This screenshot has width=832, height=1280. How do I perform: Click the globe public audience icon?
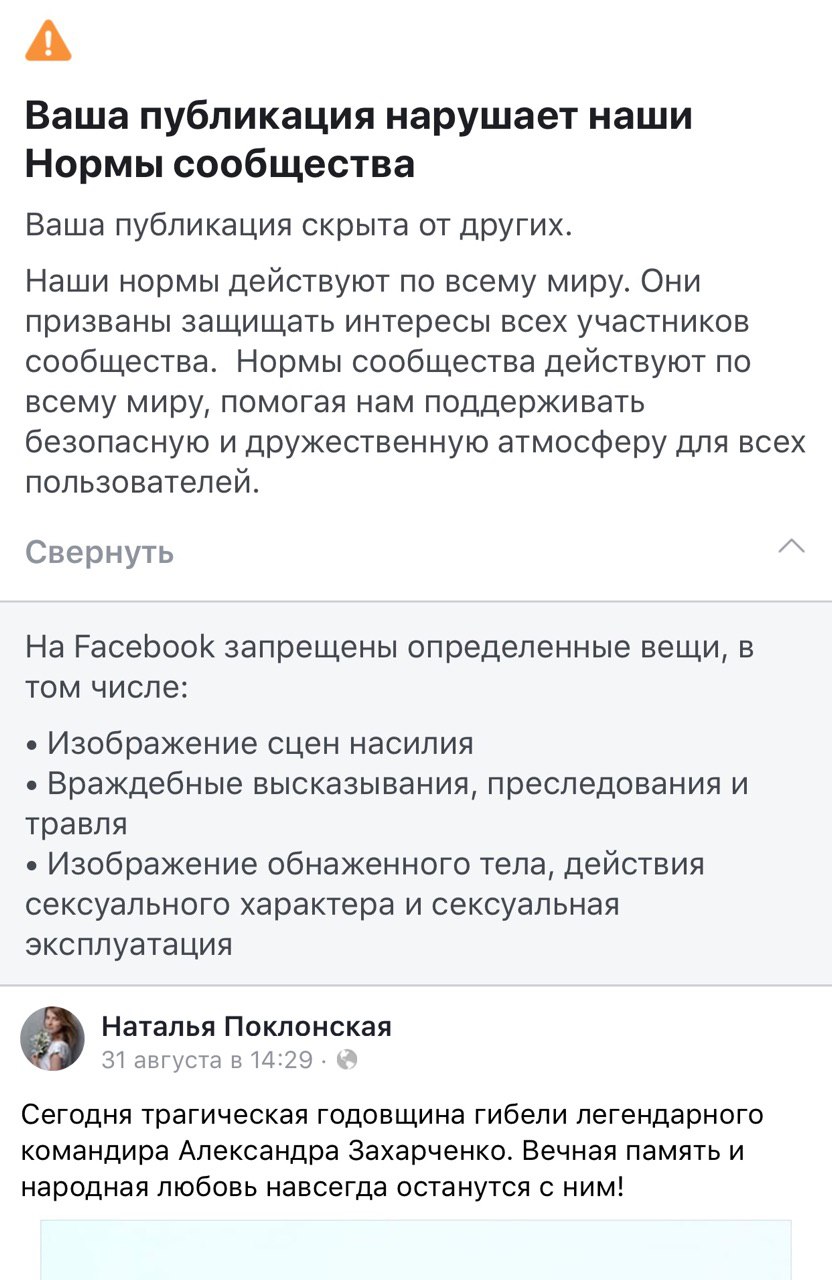(347, 1060)
